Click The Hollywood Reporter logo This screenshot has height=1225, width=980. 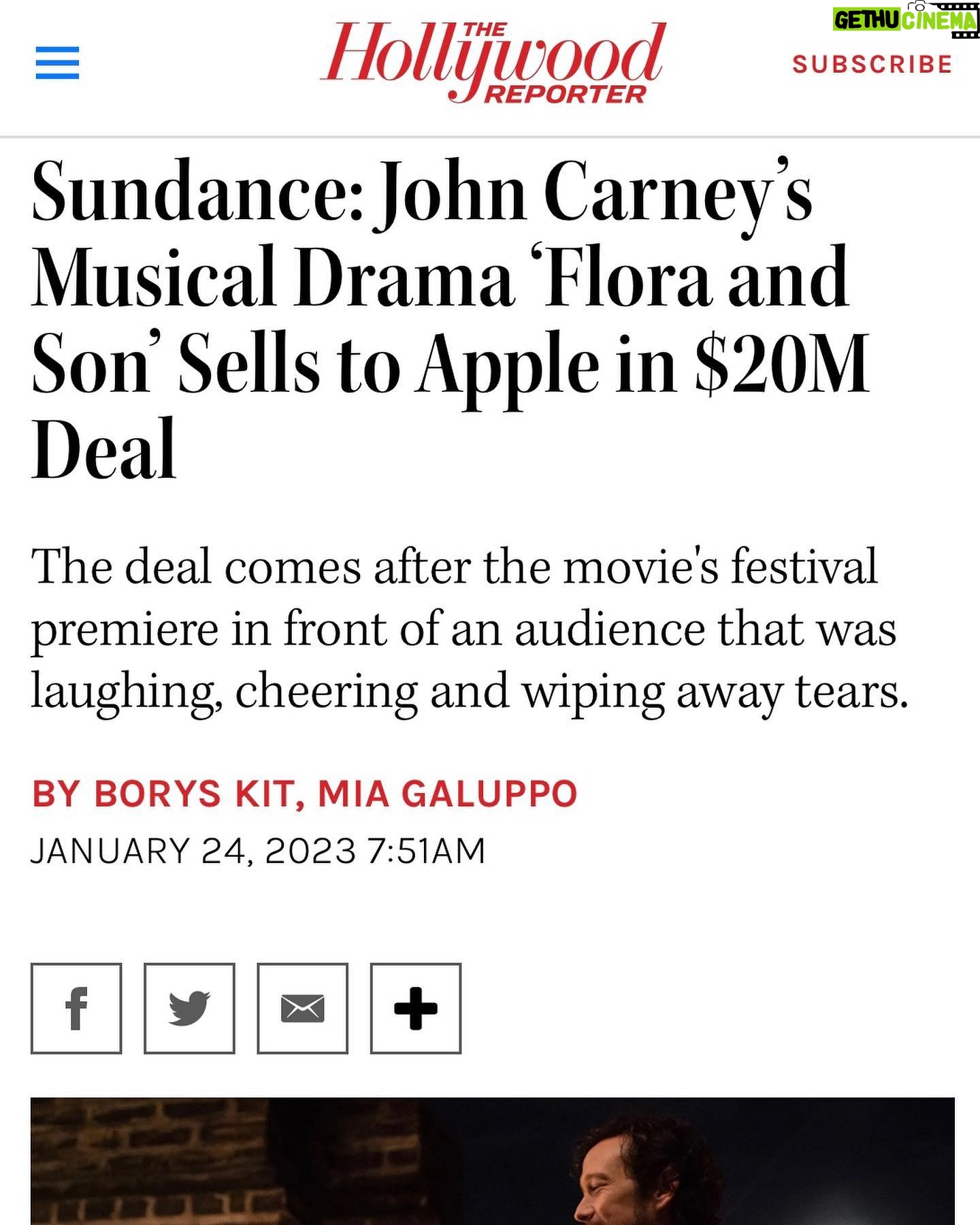[x=491, y=63]
